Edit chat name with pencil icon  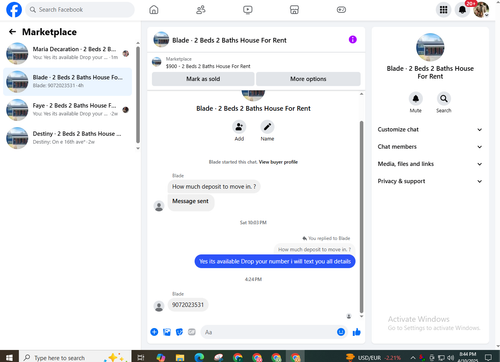tap(267, 127)
